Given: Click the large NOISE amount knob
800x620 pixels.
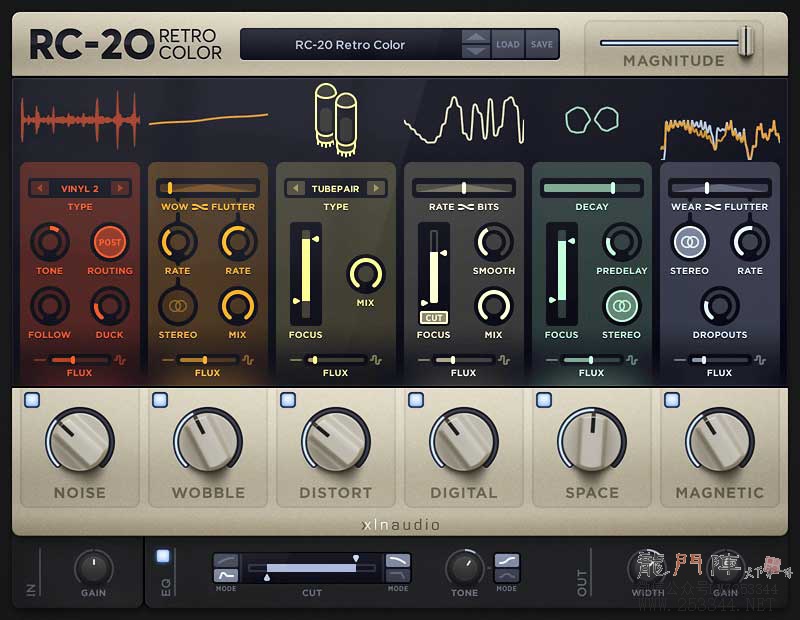Looking at the screenshot, I should coord(80,440).
